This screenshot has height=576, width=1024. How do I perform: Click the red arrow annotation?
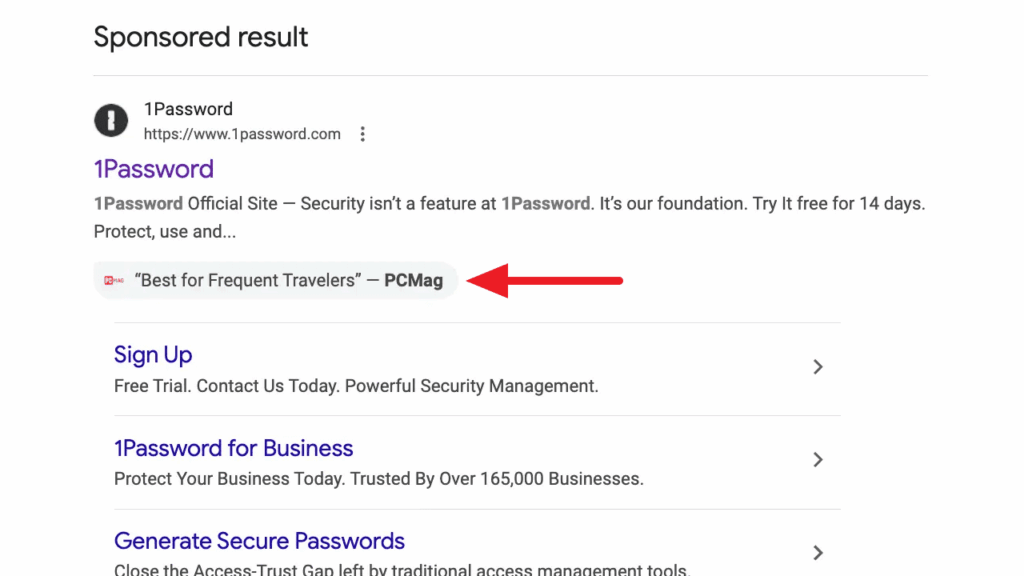[545, 281]
